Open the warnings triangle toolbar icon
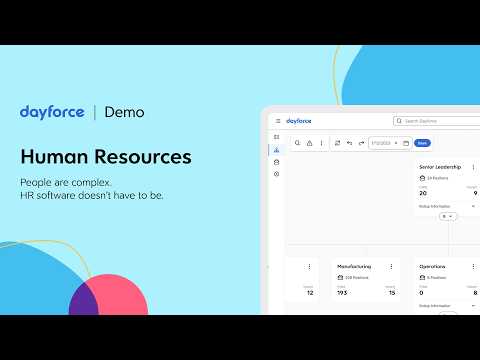 tap(309, 143)
